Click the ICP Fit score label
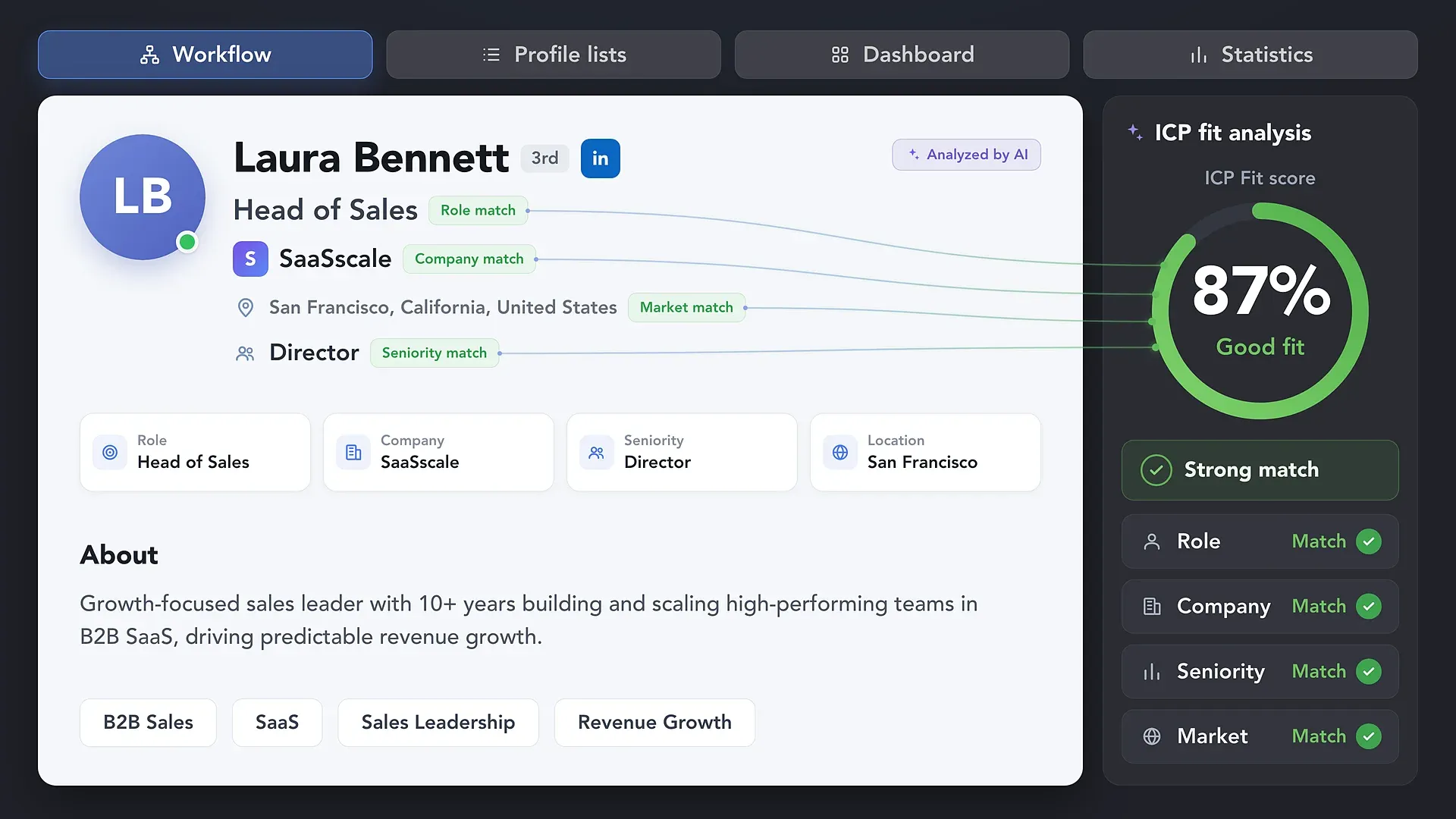 point(1260,178)
